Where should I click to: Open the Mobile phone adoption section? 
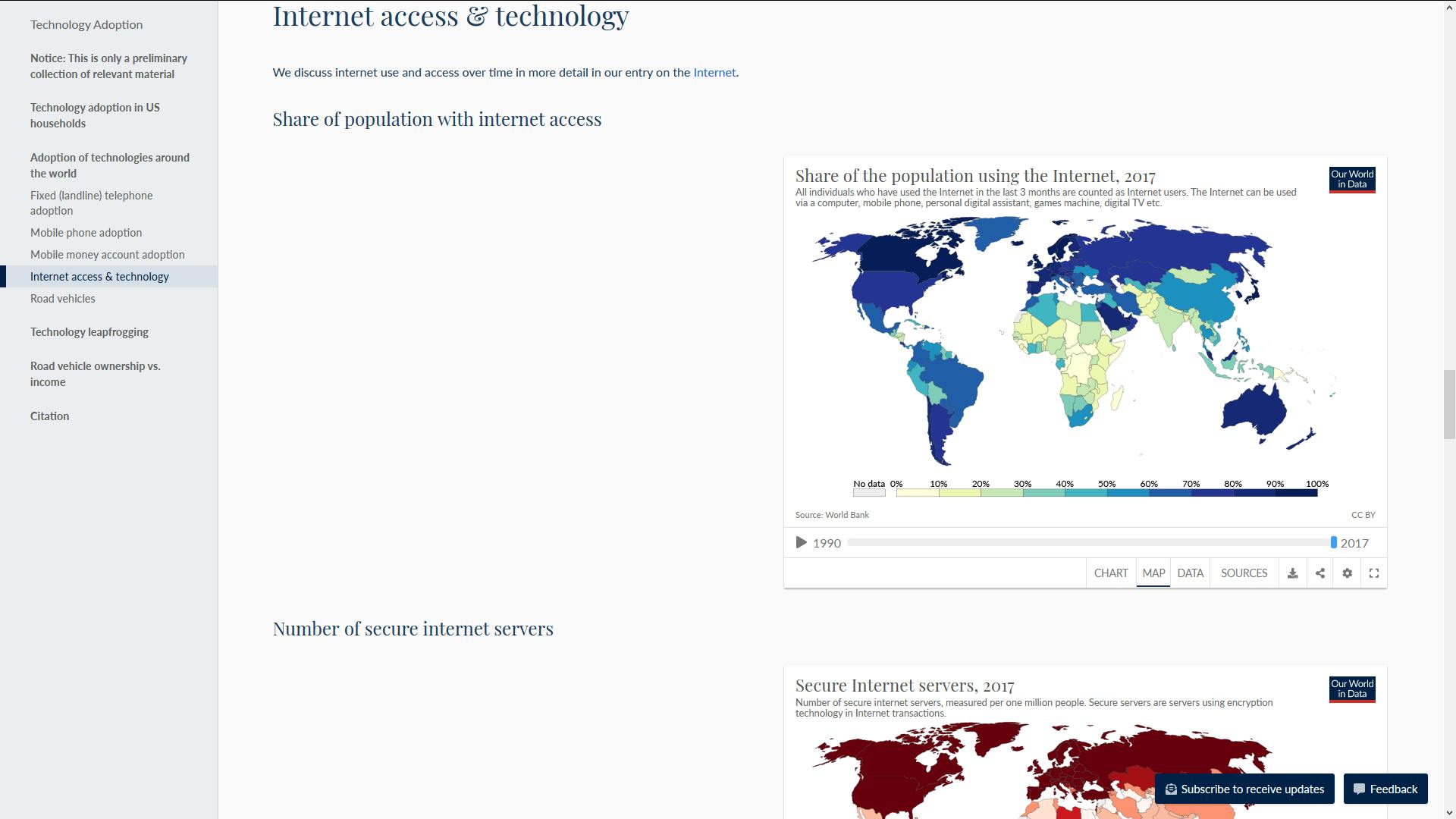click(86, 232)
